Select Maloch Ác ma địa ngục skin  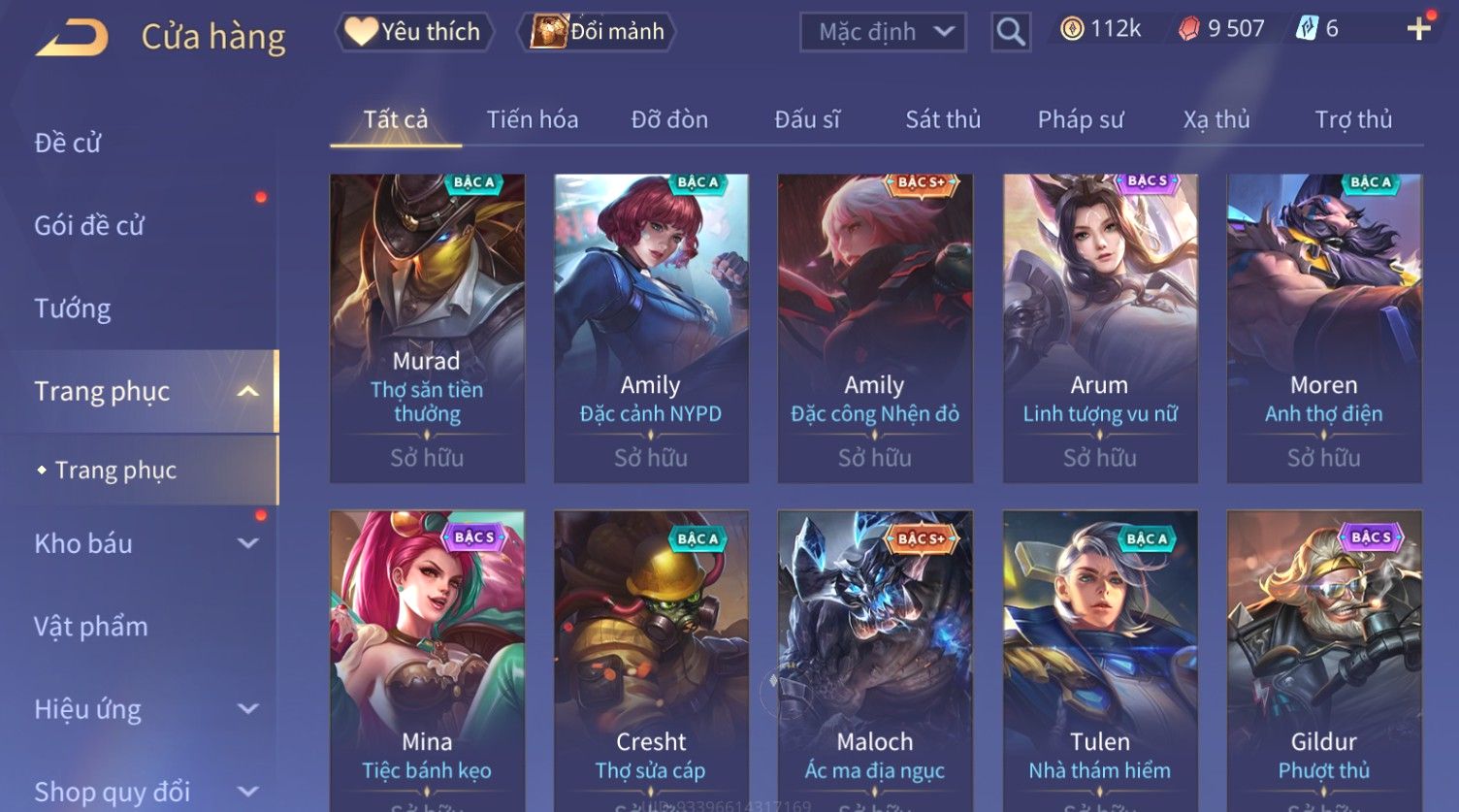(875, 661)
